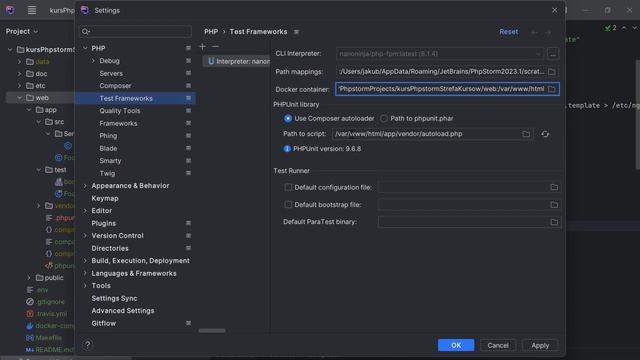Expand the Editor settings section

point(85,211)
